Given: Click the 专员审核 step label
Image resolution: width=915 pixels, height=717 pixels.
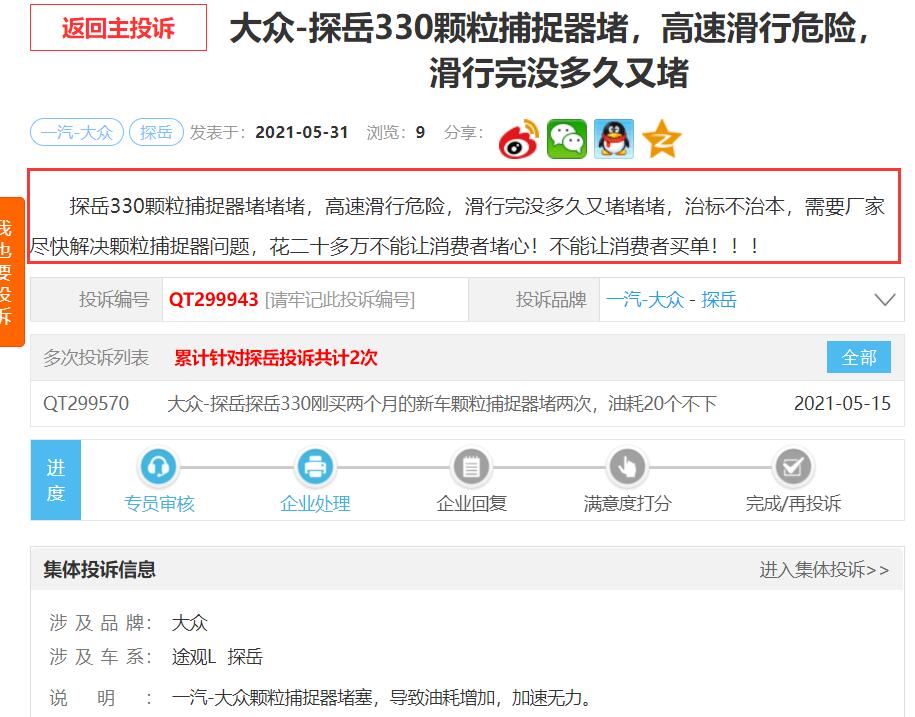Looking at the screenshot, I should pos(159,503).
